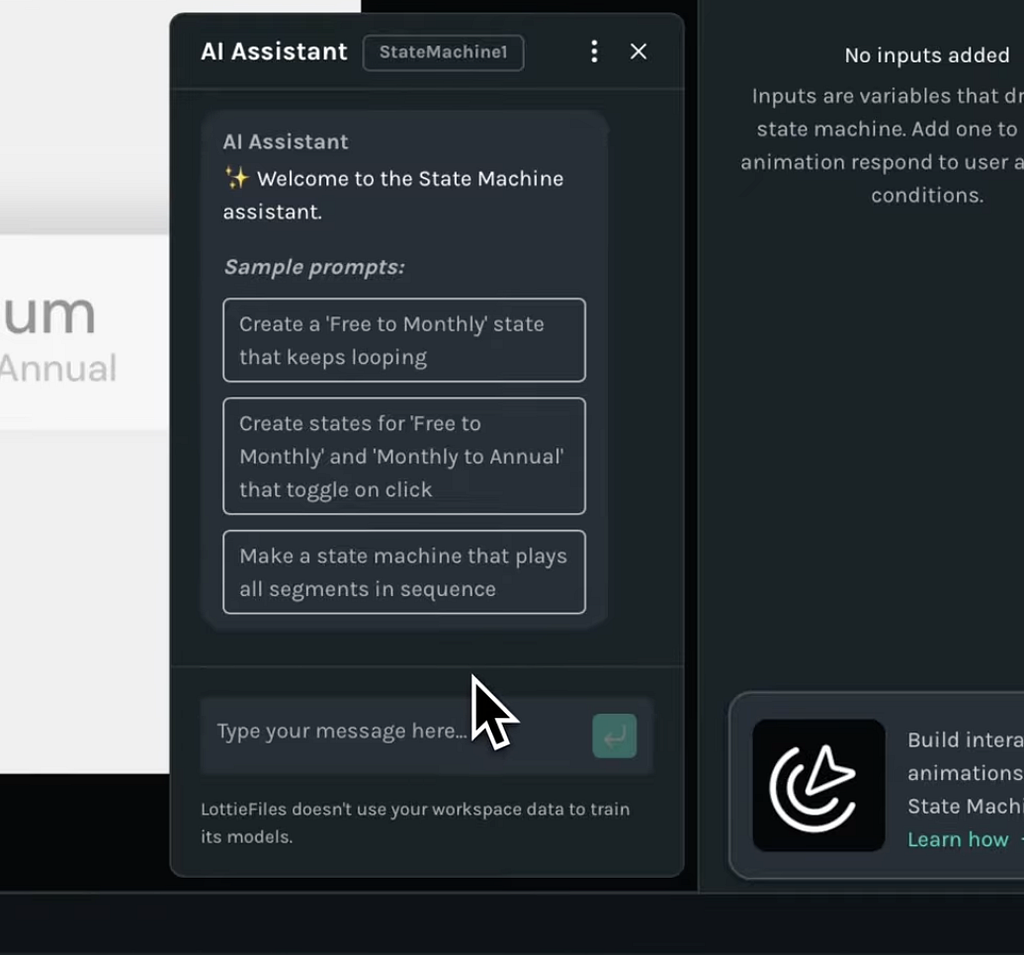This screenshot has width=1024, height=955.
Task: Click the send message arrow button
Action: pos(614,736)
